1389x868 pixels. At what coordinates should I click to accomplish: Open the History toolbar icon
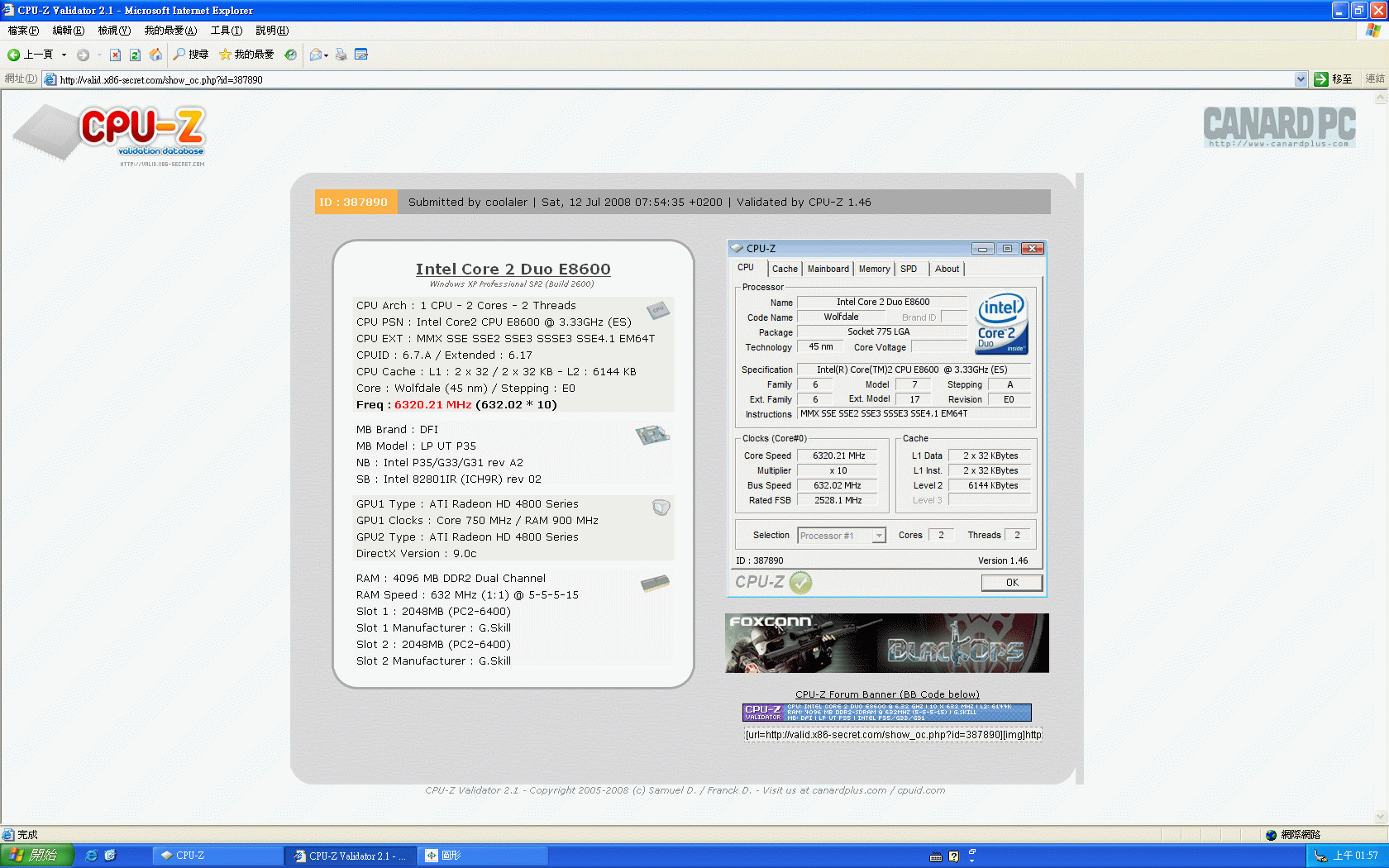[x=290, y=55]
